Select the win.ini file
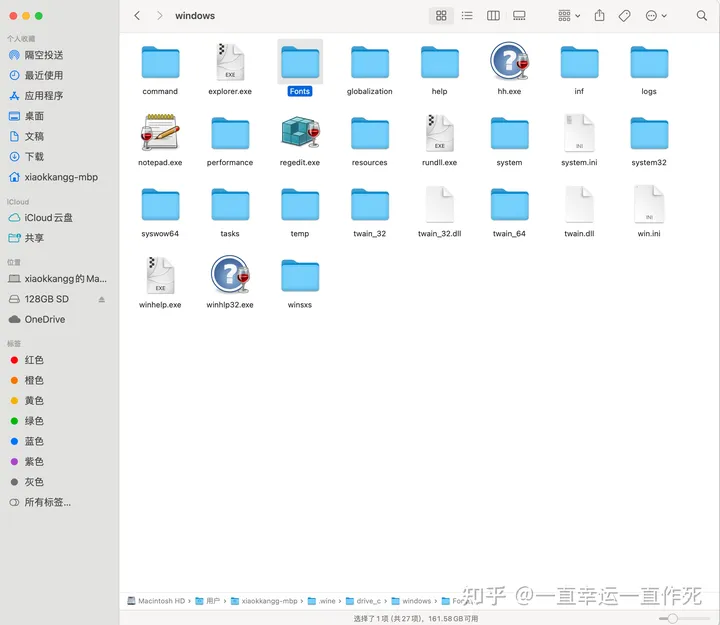 pyautogui.click(x=649, y=205)
